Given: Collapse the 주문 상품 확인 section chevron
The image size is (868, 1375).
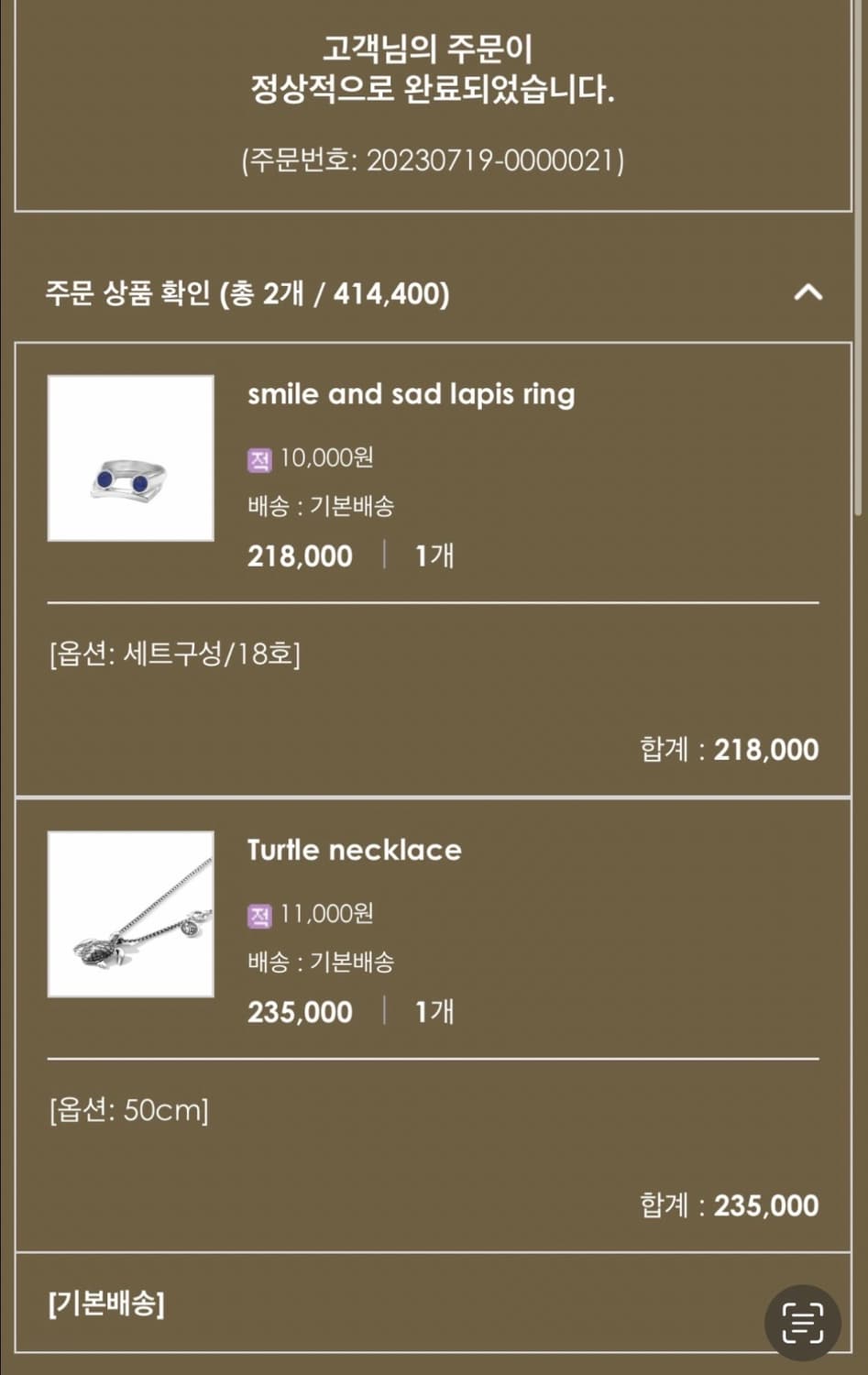Looking at the screenshot, I should [808, 293].
